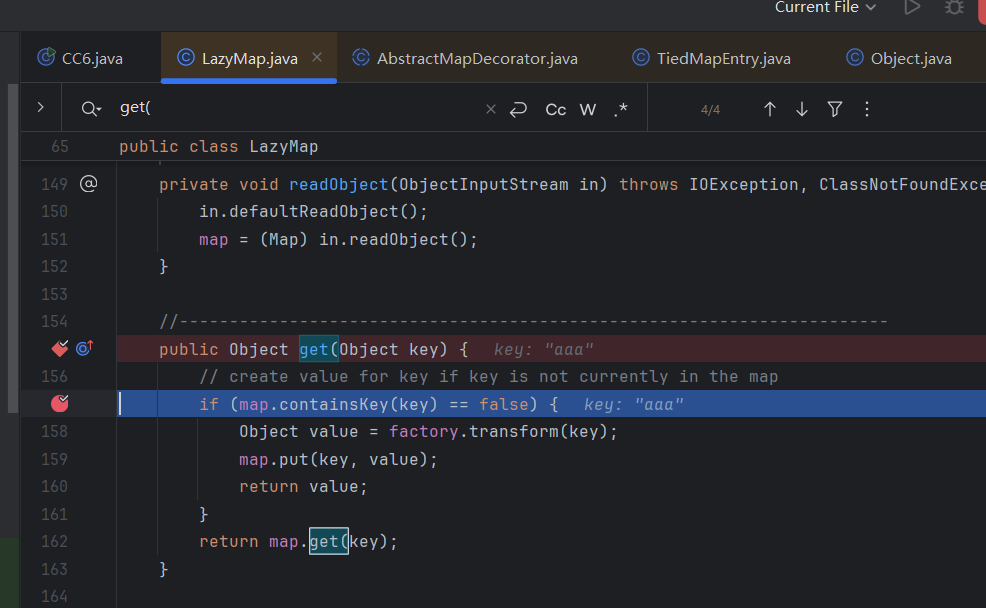986x608 pixels.
Task: Click the new line icon in search
Action: point(518,109)
